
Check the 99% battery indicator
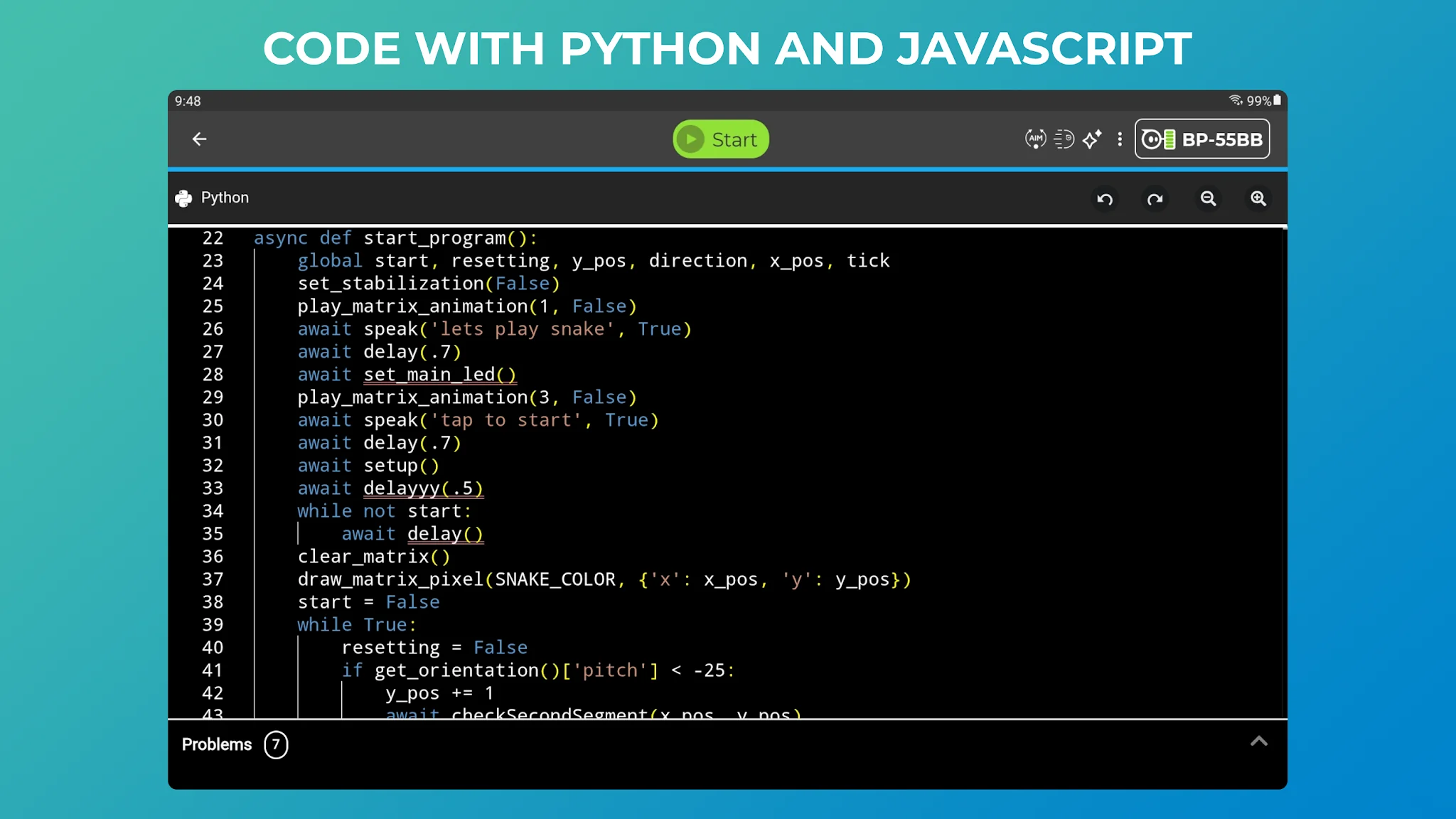click(x=1264, y=101)
